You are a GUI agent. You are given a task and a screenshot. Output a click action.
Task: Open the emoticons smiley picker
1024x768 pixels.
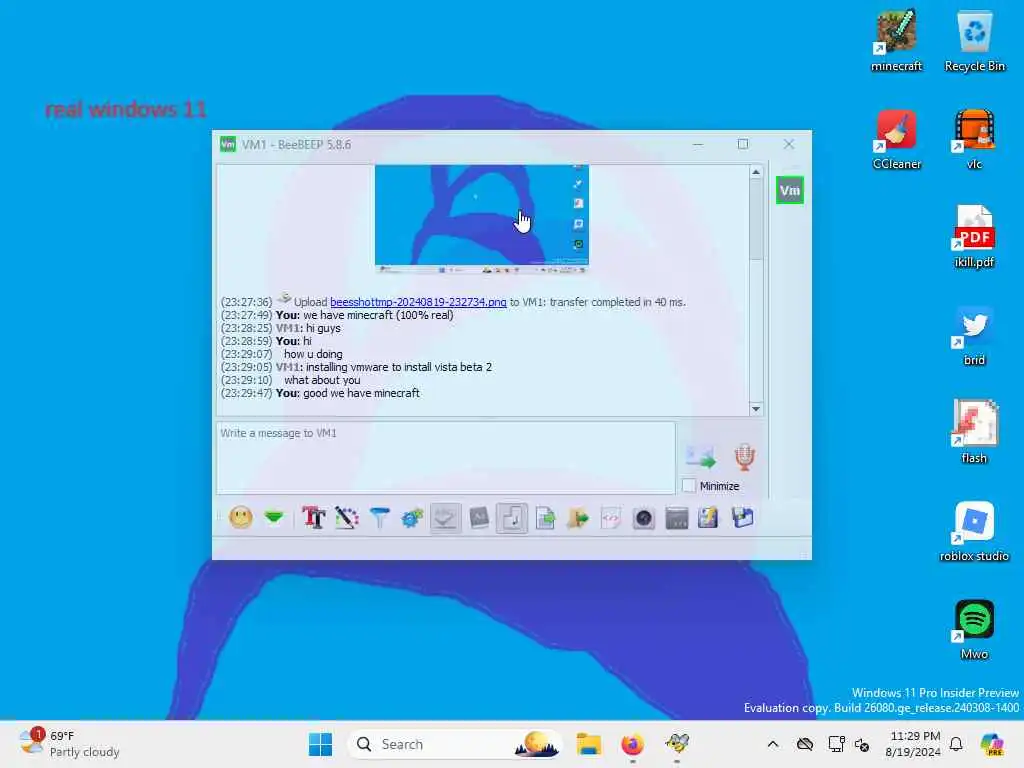[x=241, y=518]
